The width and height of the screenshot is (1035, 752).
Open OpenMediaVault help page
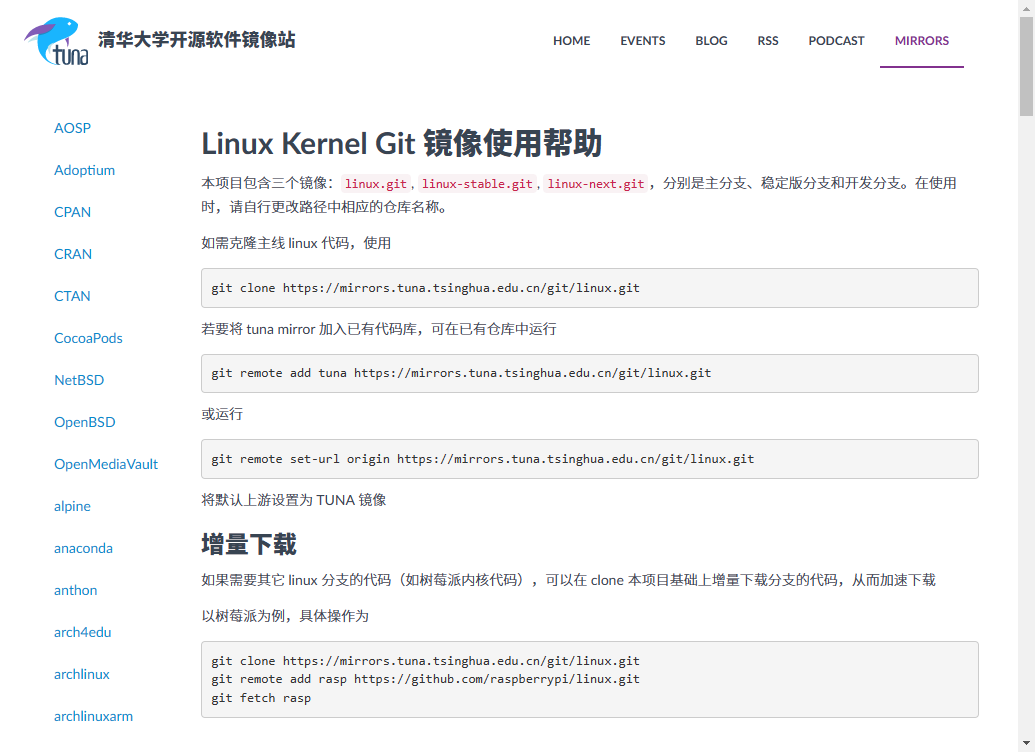pos(106,464)
